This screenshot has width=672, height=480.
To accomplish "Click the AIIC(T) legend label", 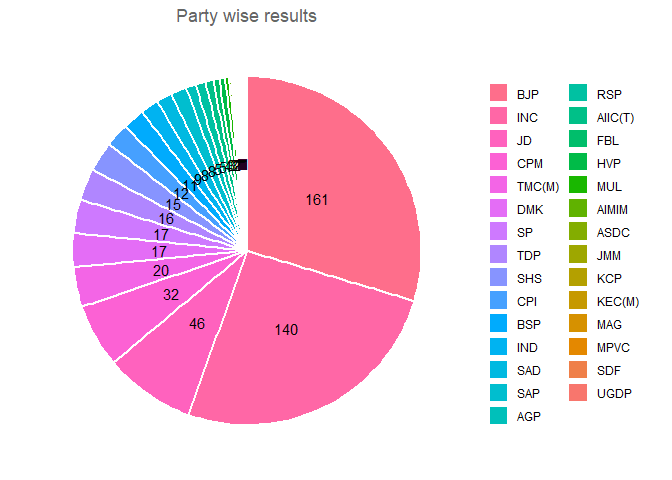I will point(617,117).
